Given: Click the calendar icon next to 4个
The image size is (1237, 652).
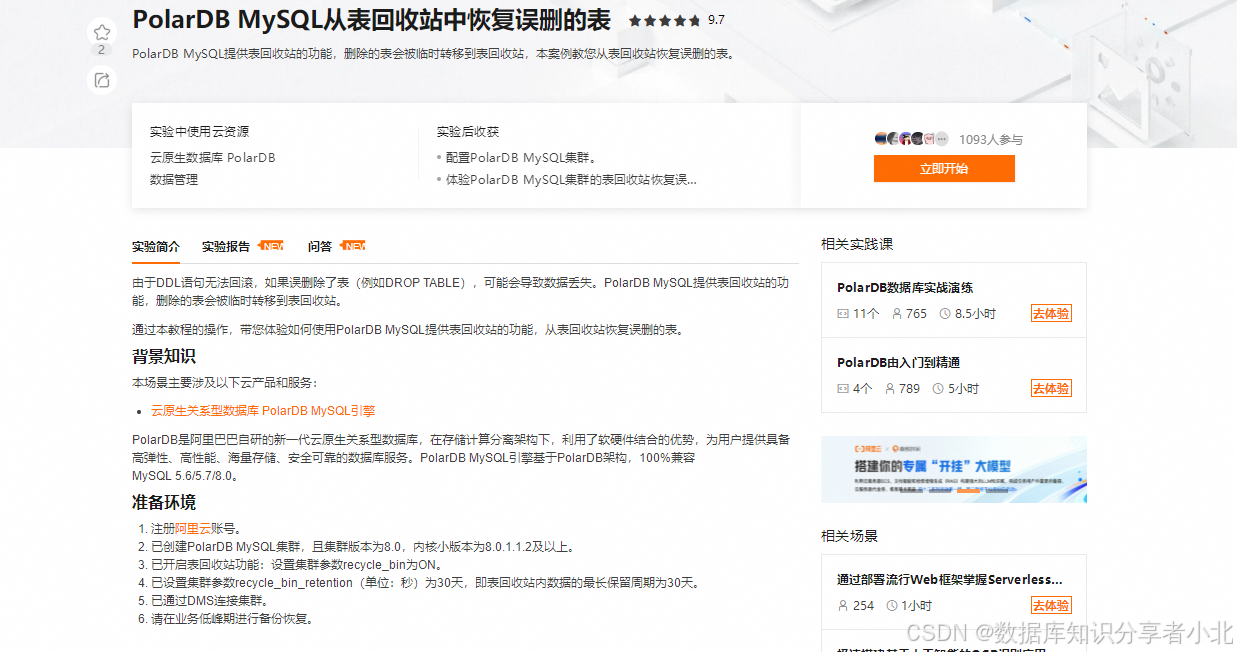Looking at the screenshot, I should click(x=843, y=388).
